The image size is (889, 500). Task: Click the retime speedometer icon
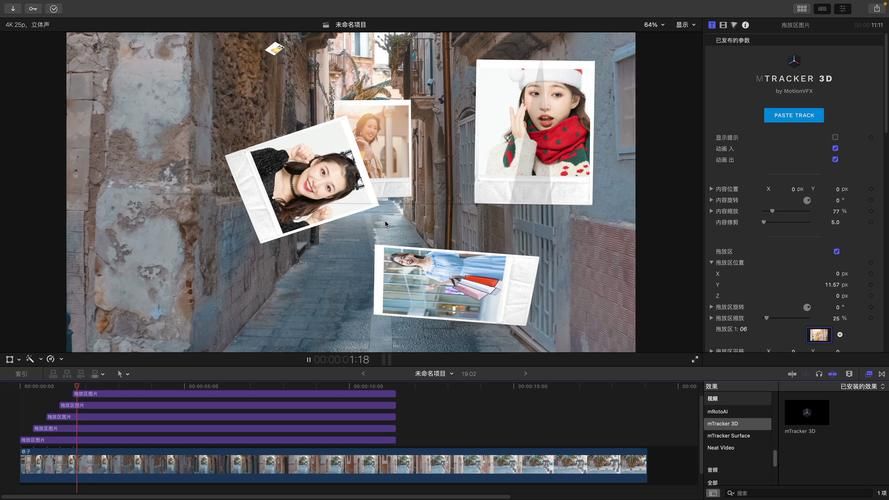tap(50, 359)
